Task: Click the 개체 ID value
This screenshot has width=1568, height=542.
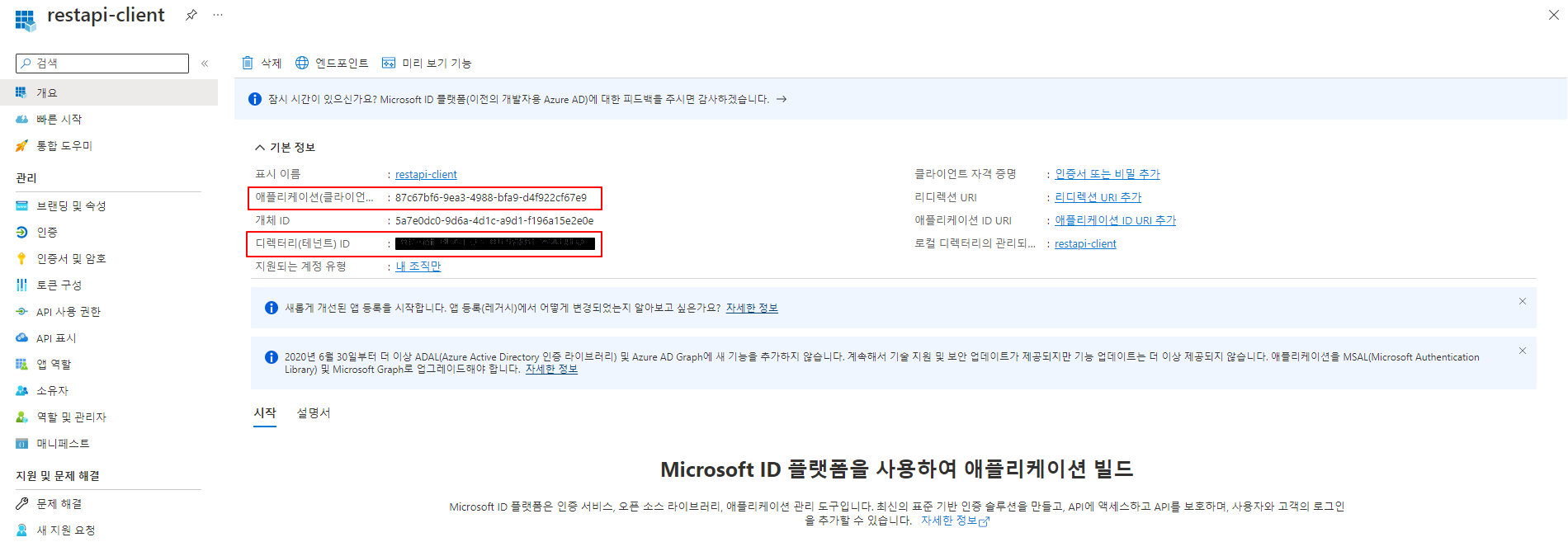Action: point(494,220)
